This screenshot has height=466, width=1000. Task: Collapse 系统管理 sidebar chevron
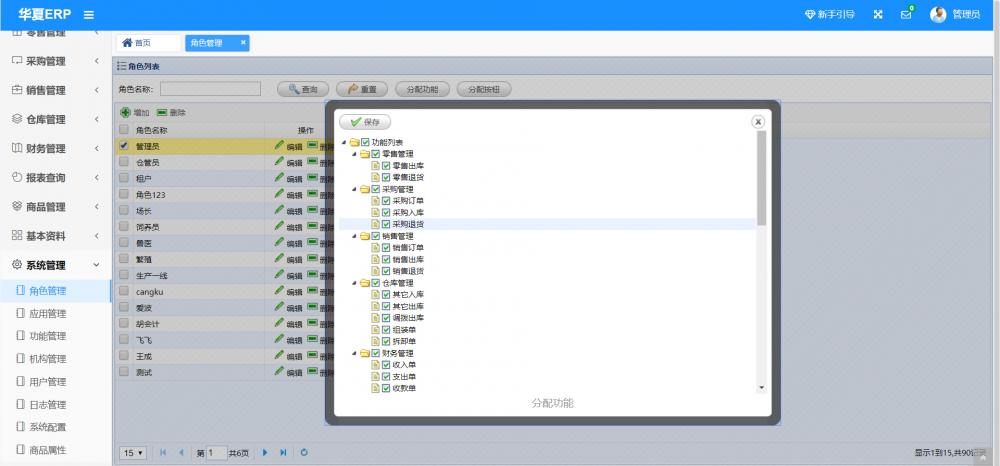pyautogui.click(x=96, y=265)
